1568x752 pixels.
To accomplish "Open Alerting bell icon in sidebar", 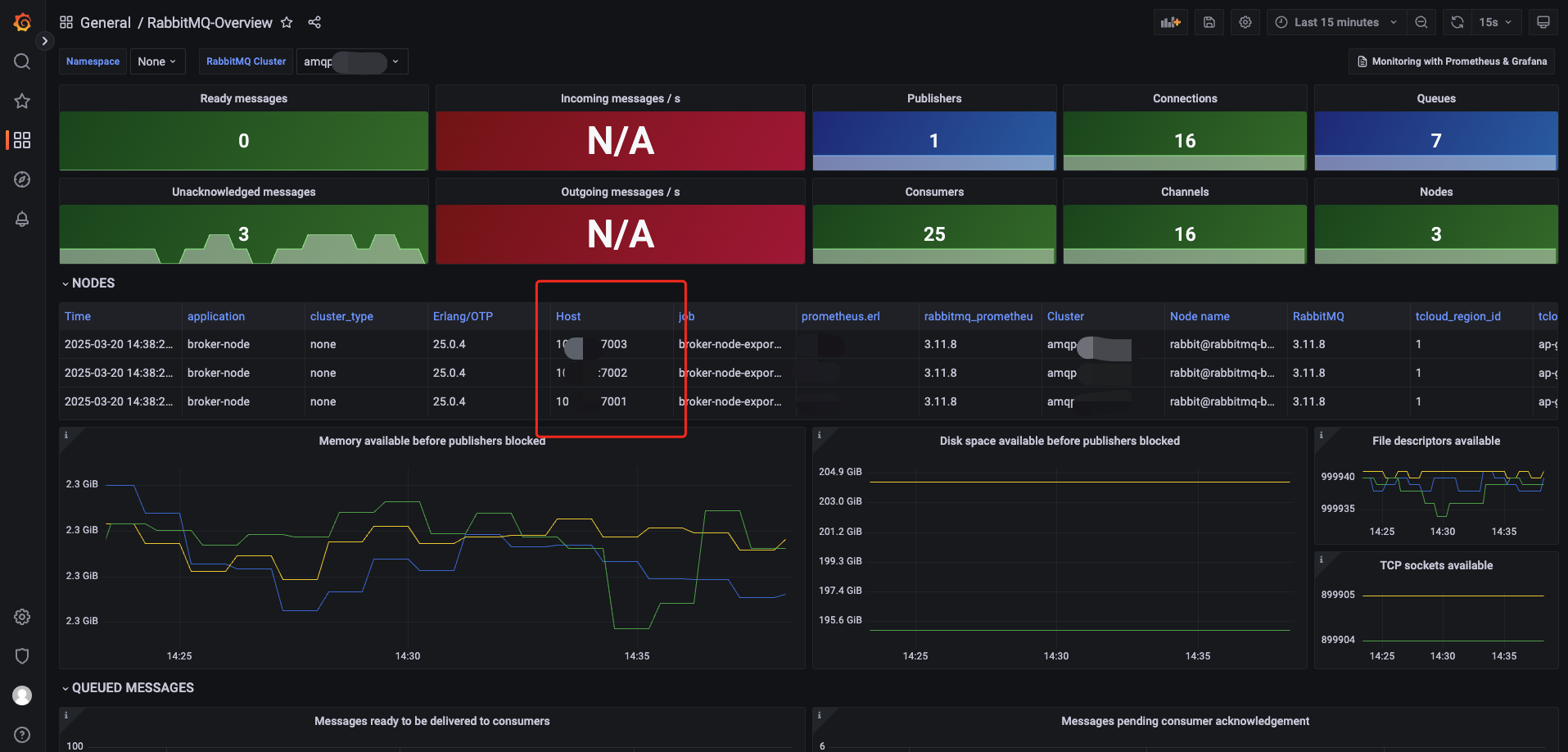I will (22, 219).
